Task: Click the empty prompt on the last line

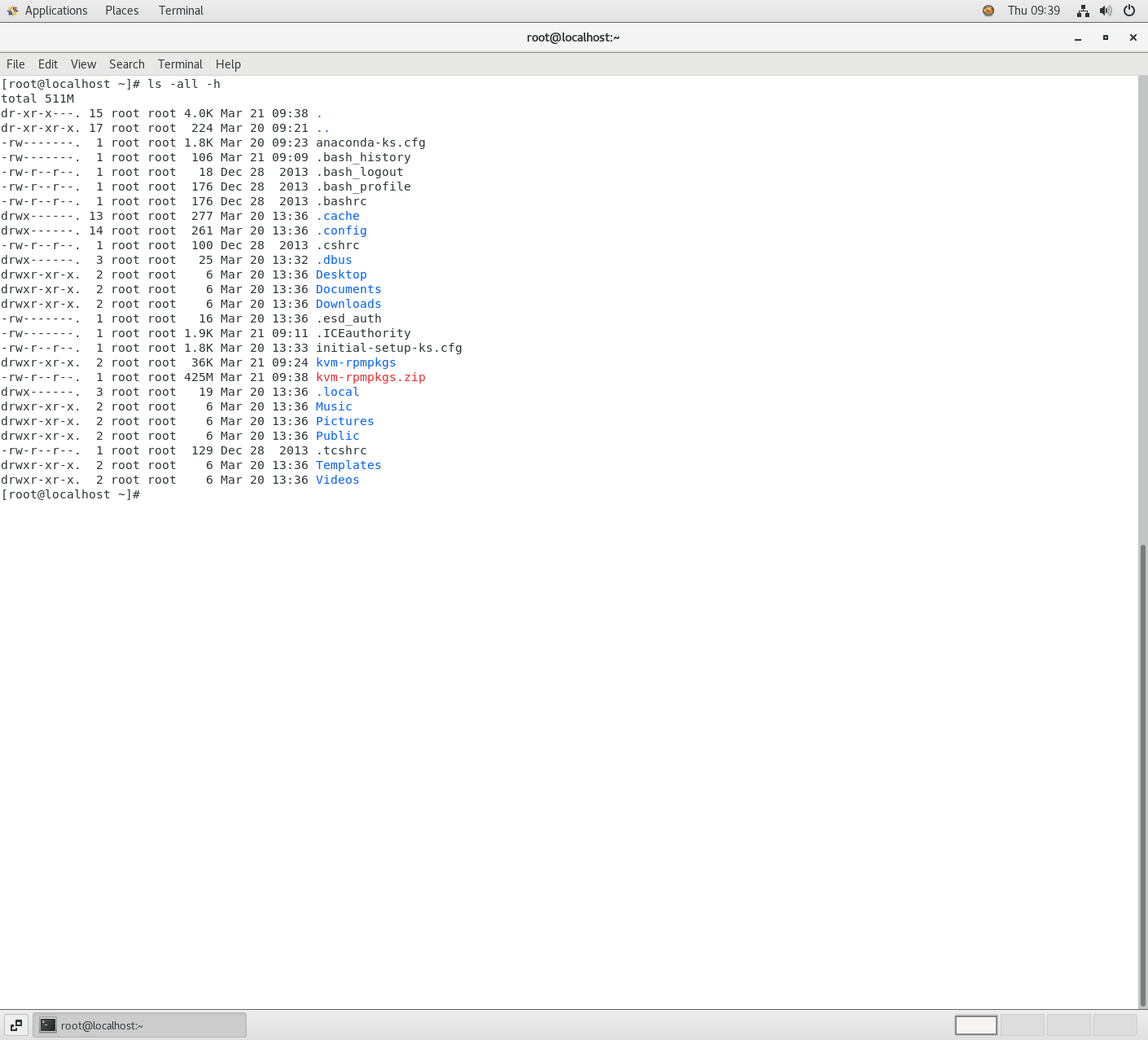Action: pyautogui.click(x=71, y=494)
